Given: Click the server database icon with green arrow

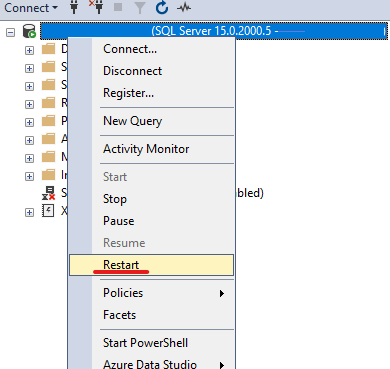Looking at the screenshot, I should point(29,31).
